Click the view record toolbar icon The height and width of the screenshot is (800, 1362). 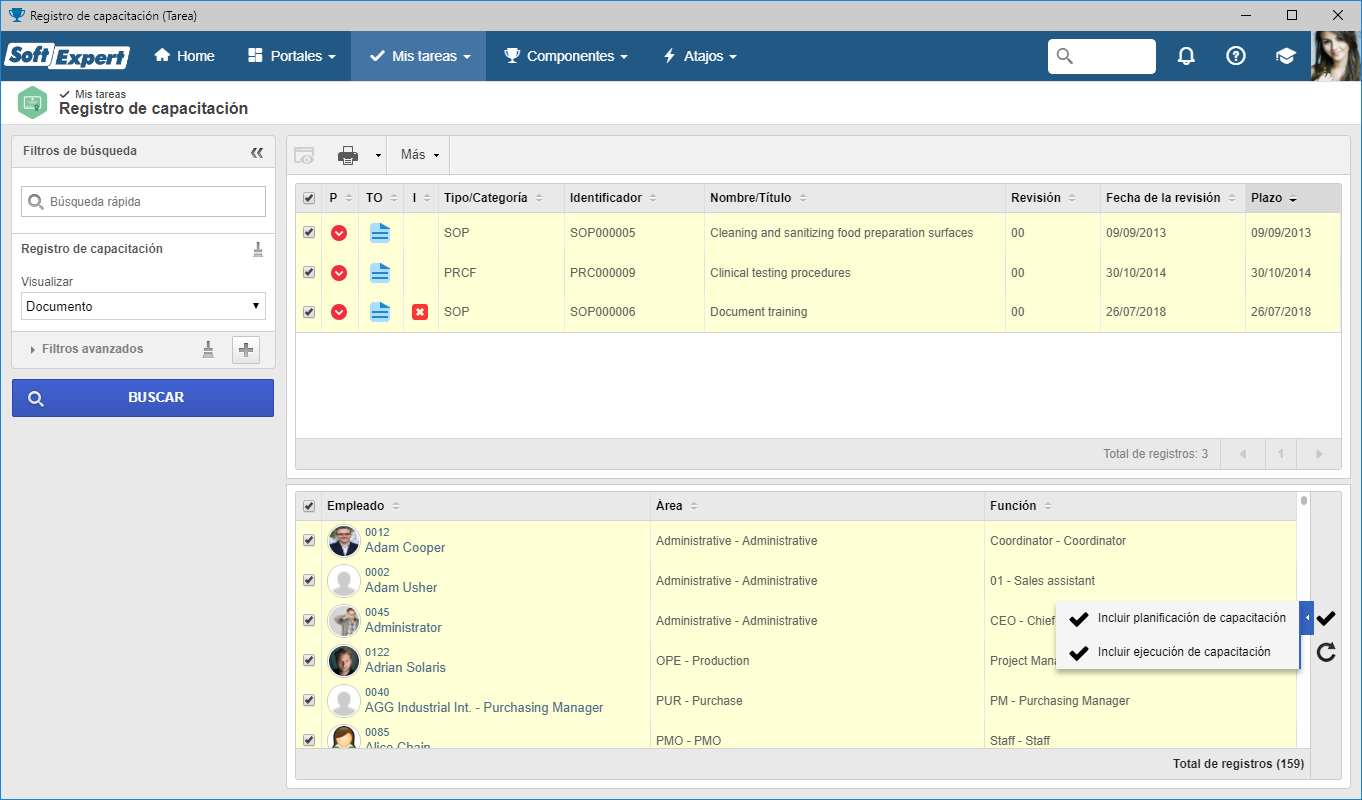[304, 155]
